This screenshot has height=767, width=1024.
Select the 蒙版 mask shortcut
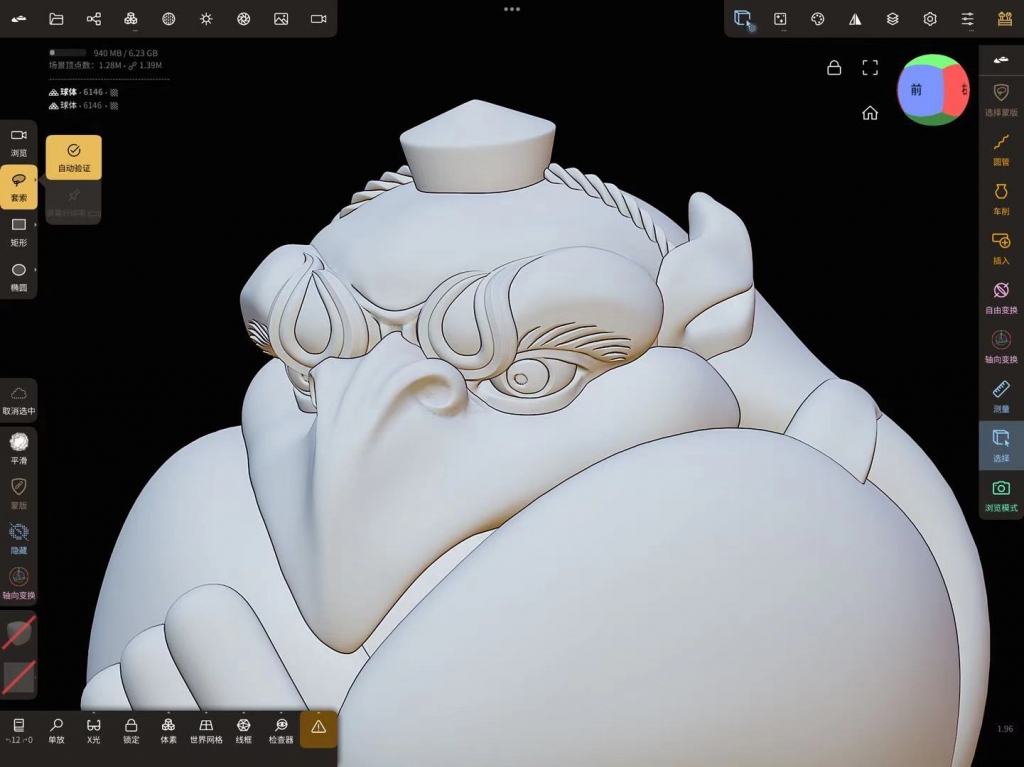point(19,493)
